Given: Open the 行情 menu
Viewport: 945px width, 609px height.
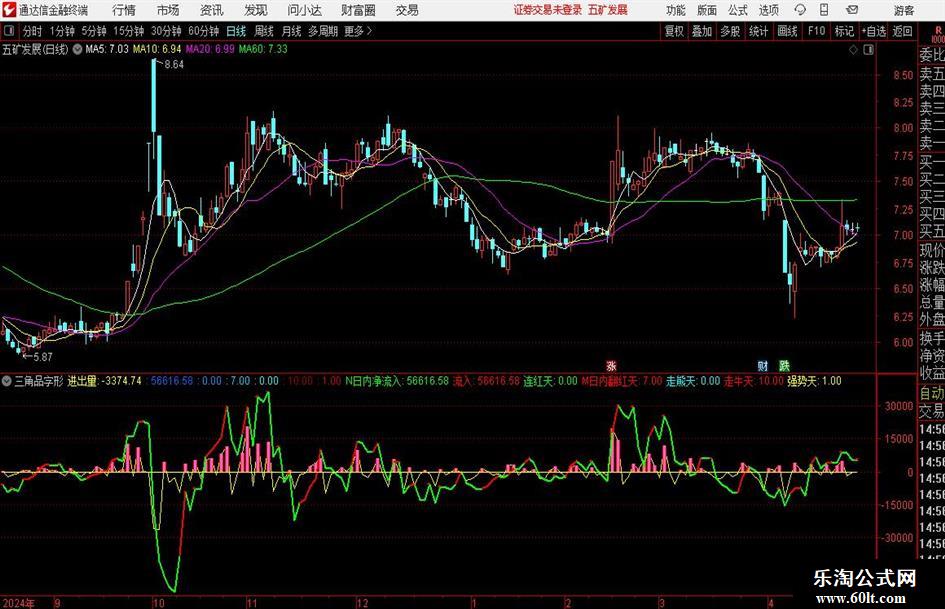Looking at the screenshot, I should click(124, 10).
